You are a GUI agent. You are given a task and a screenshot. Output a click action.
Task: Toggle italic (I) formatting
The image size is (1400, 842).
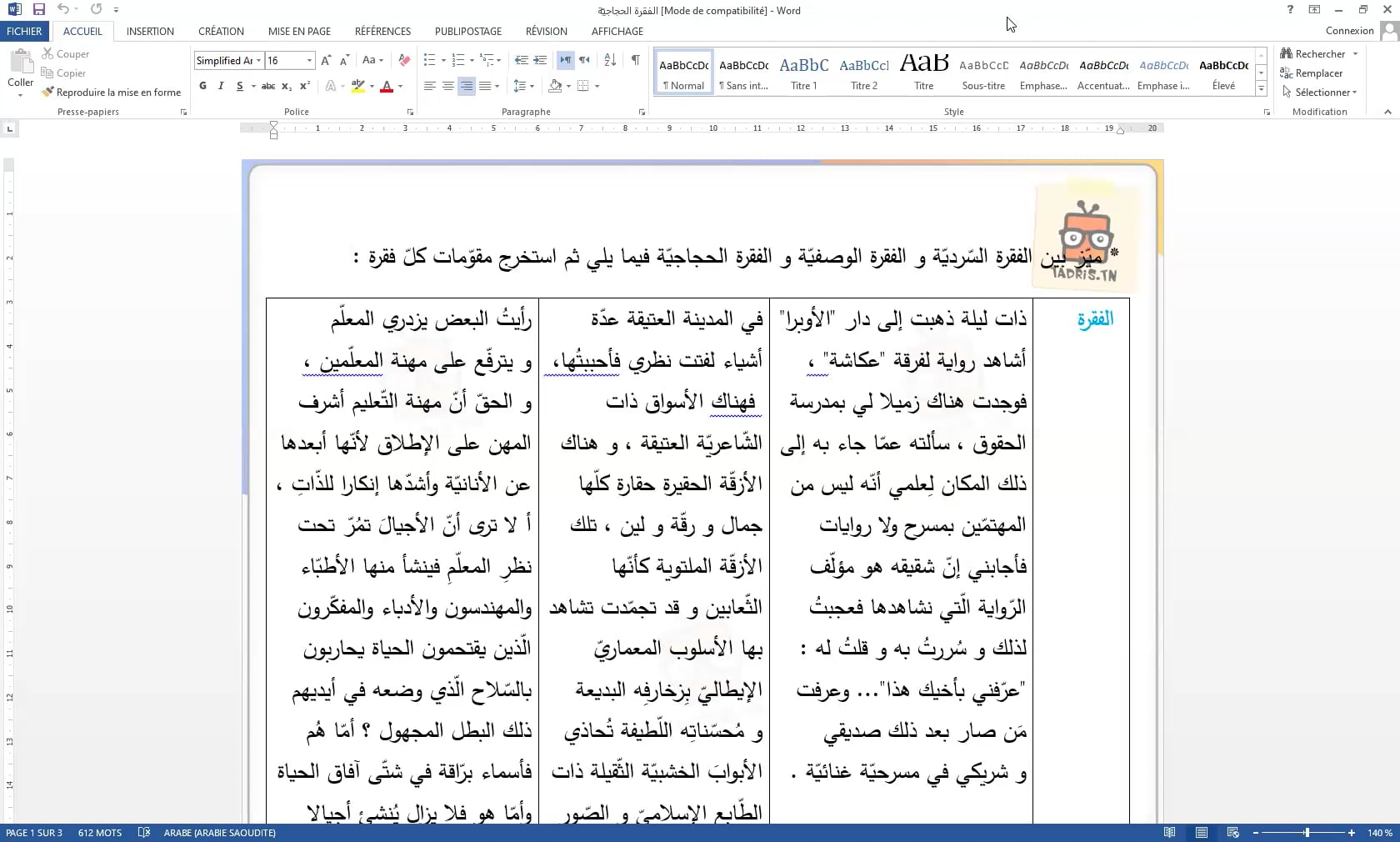tap(221, 86)
